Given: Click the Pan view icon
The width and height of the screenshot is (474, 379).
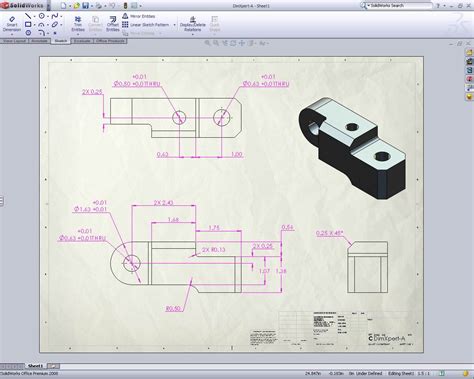Looking at the screenshot, I should 242,43.
